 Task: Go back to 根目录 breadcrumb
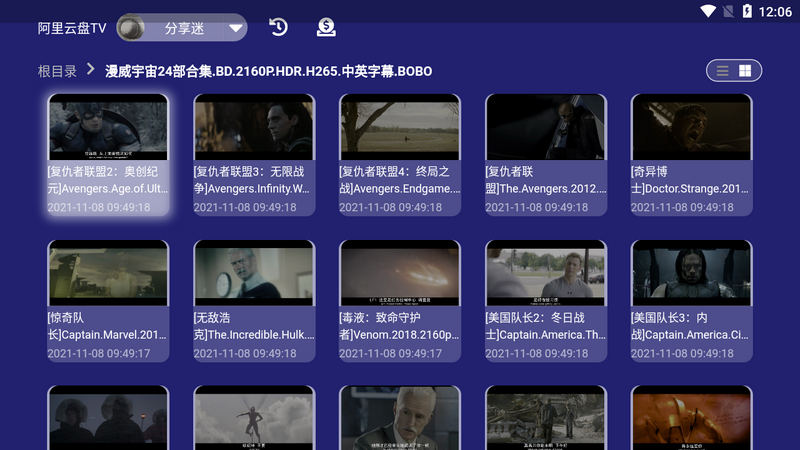tap(57, 71)
